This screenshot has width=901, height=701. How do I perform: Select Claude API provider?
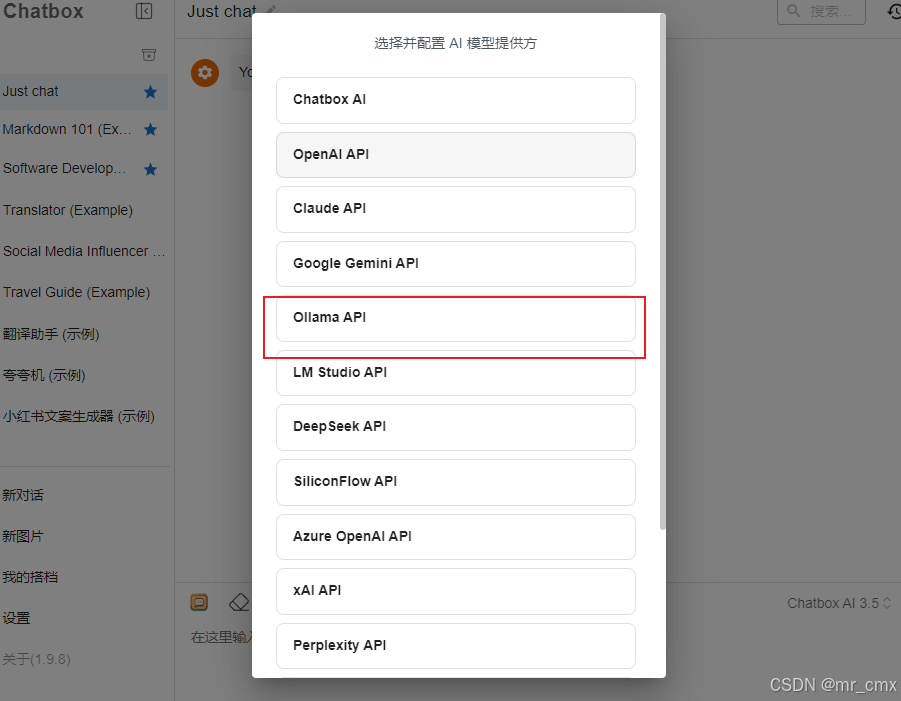(x=456, y=209)
